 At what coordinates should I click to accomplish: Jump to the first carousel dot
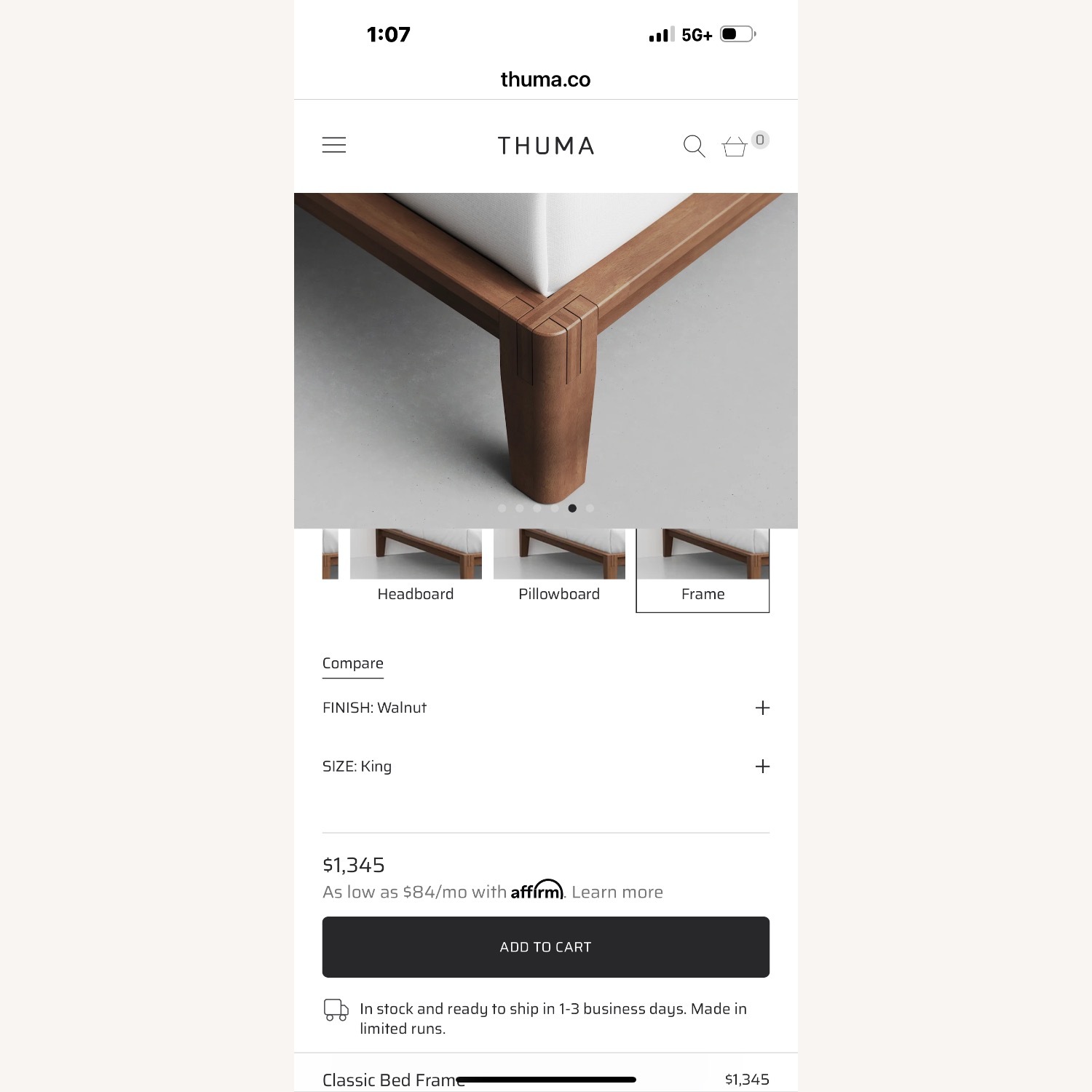(x=502, y=508)
